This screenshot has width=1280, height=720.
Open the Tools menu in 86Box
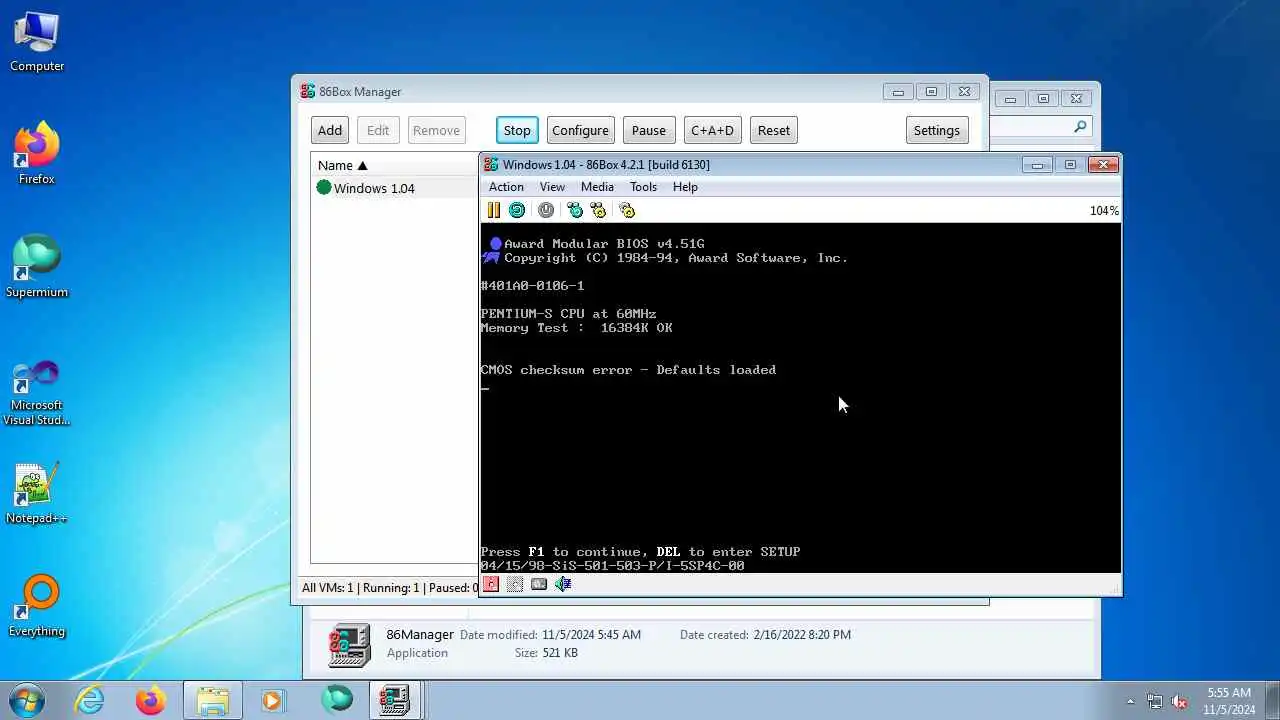643,187
